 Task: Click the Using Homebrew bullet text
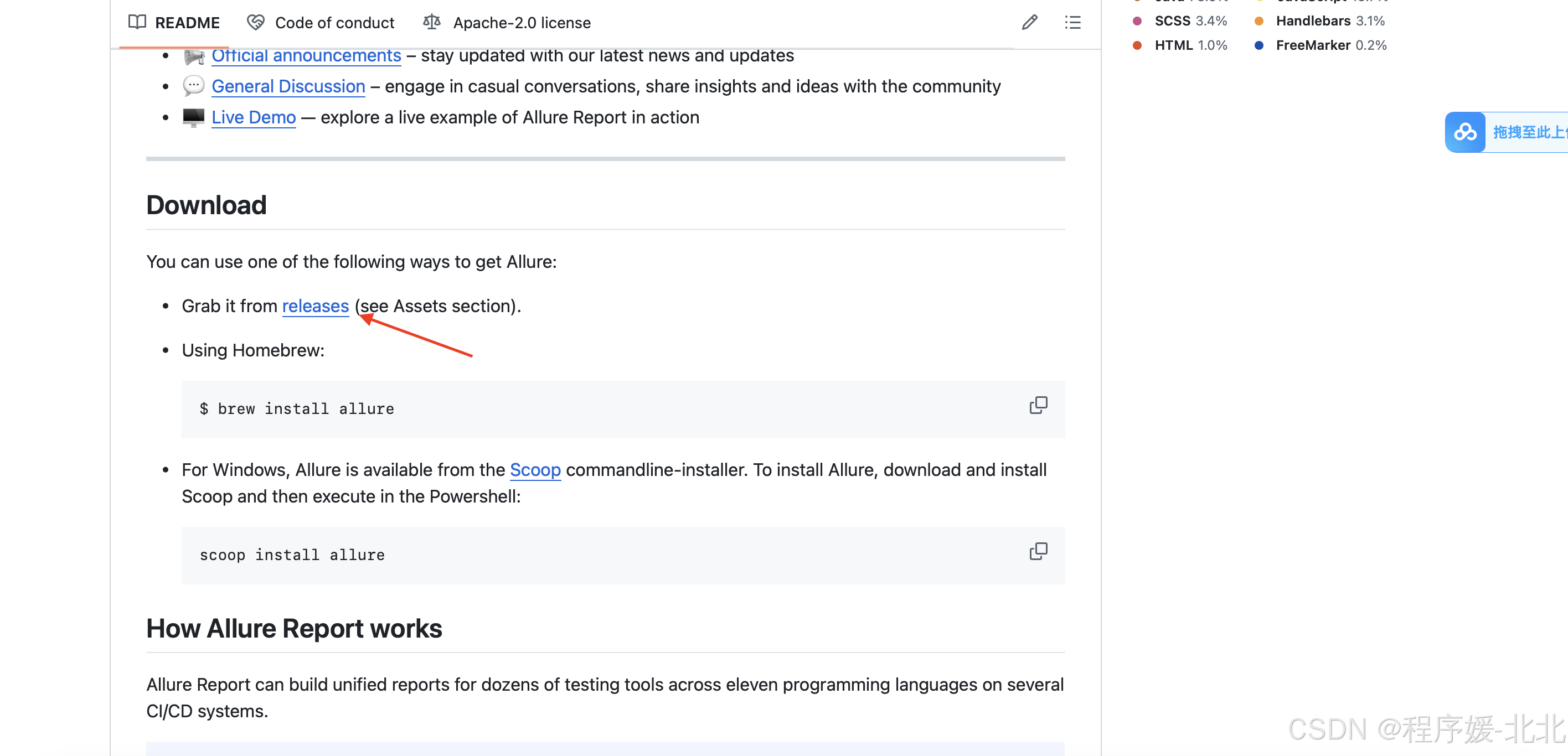[253, 350]
